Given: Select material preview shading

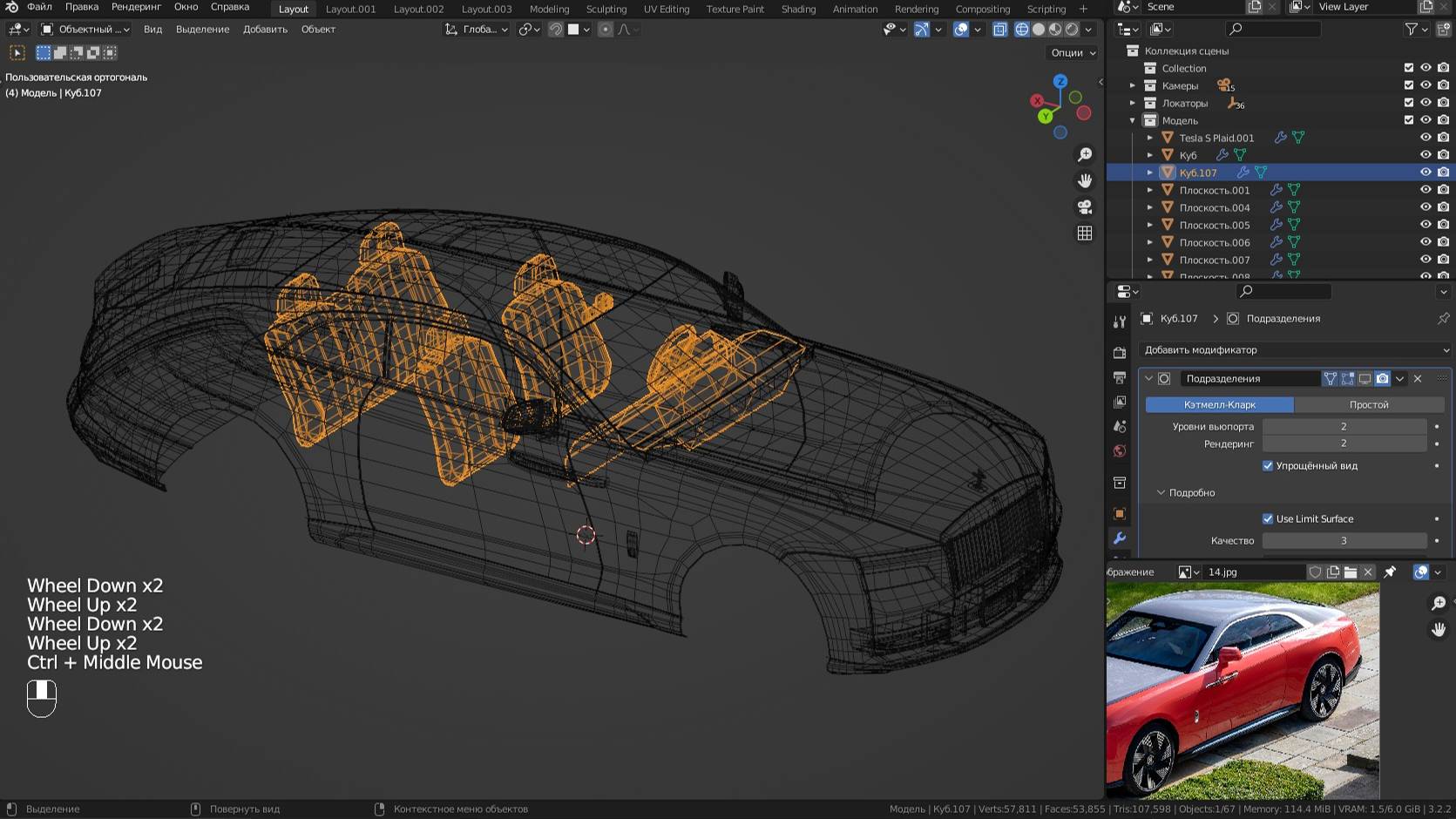Looking at the screenshot, I should click(x=1055, y=29).
